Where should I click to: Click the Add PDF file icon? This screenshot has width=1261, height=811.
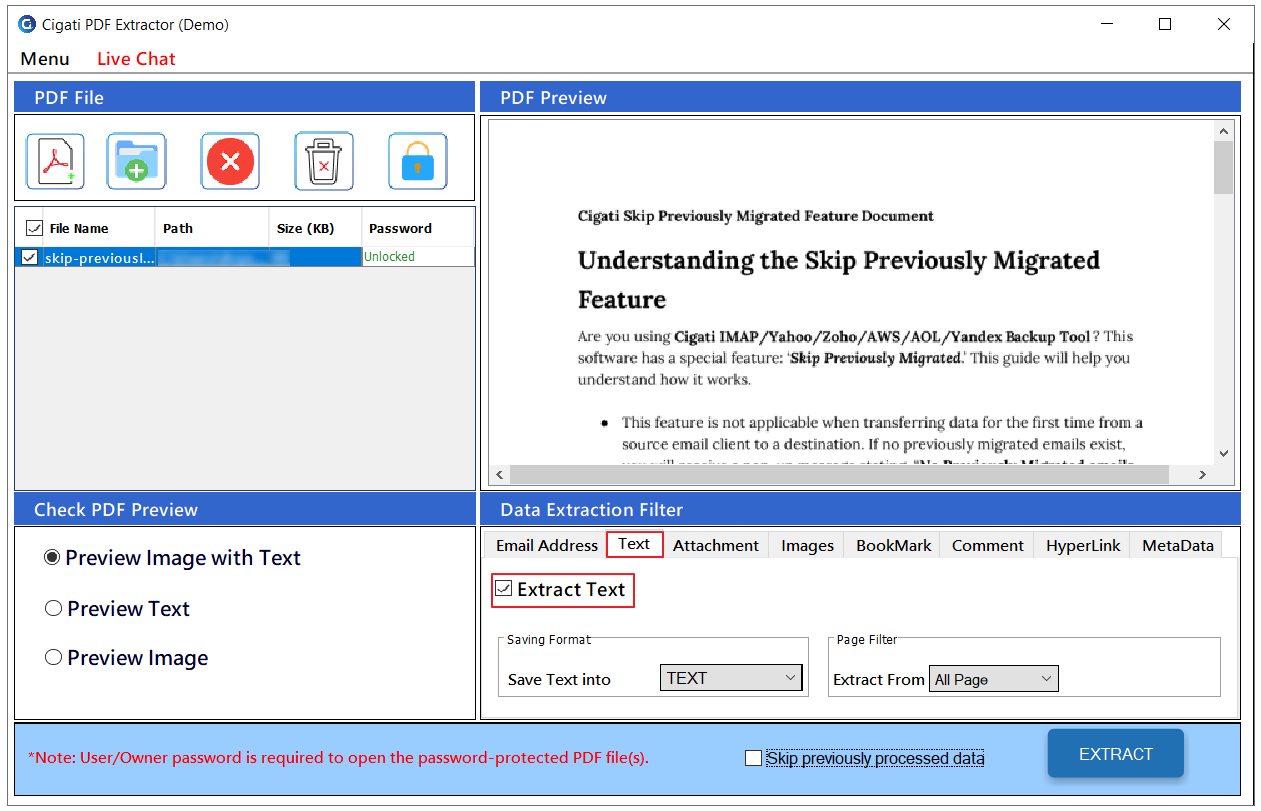(55, 161)
